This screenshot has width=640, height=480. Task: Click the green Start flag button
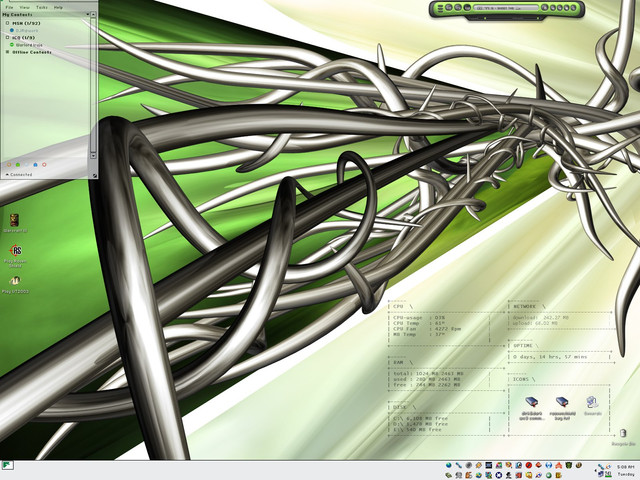(x=7, y=465)
